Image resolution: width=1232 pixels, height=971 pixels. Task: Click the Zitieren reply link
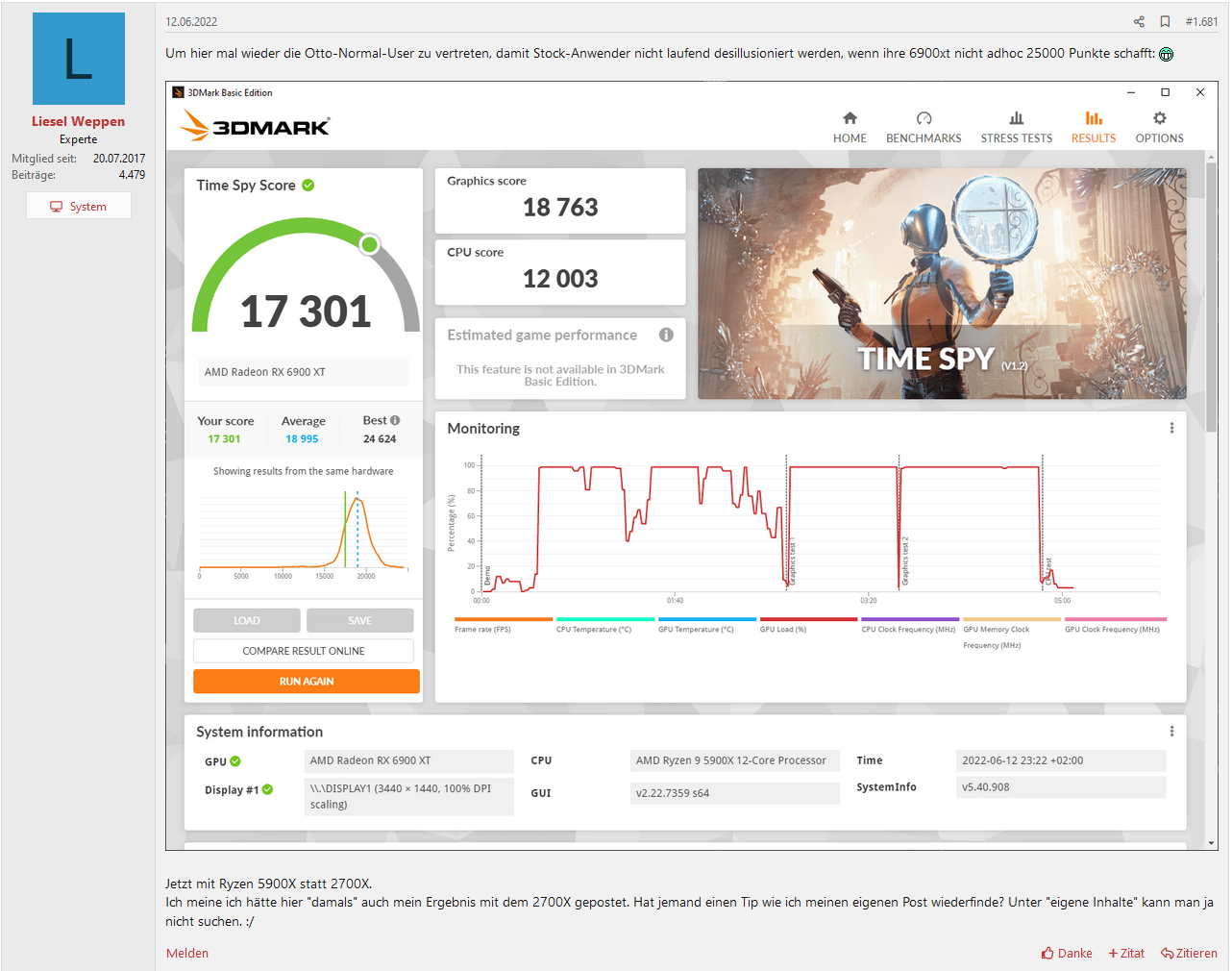coord(1189,953)
